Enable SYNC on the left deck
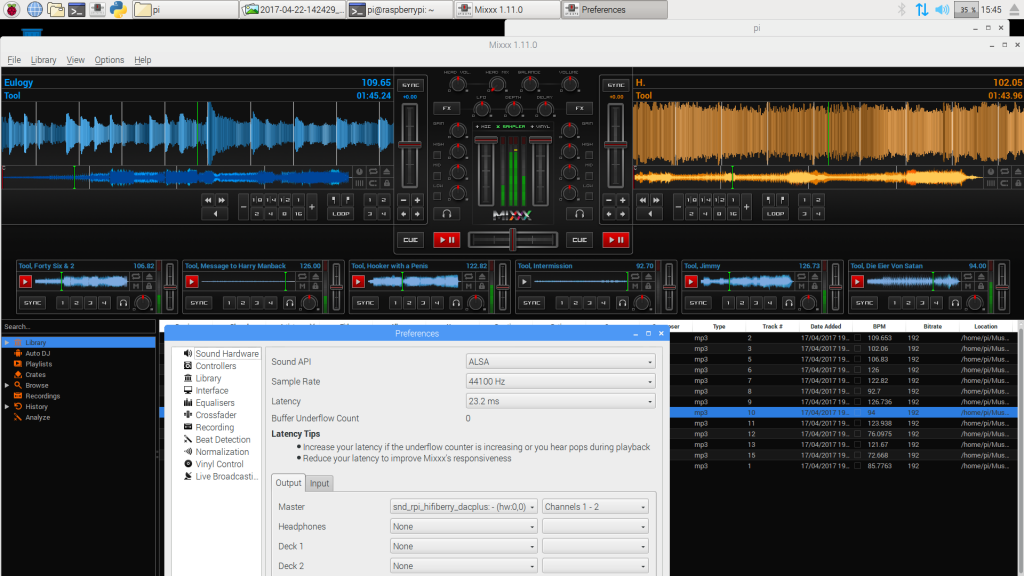Viewport: 1024px width, 576px height. [x=411, y=84]
